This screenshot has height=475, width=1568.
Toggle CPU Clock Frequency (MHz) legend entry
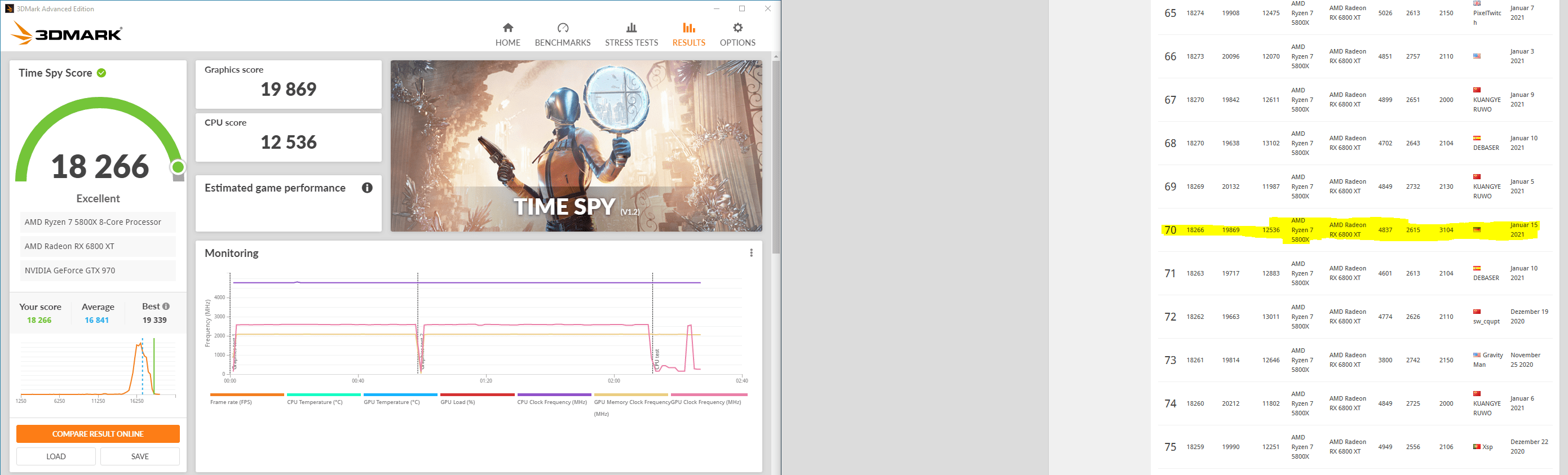554,399
